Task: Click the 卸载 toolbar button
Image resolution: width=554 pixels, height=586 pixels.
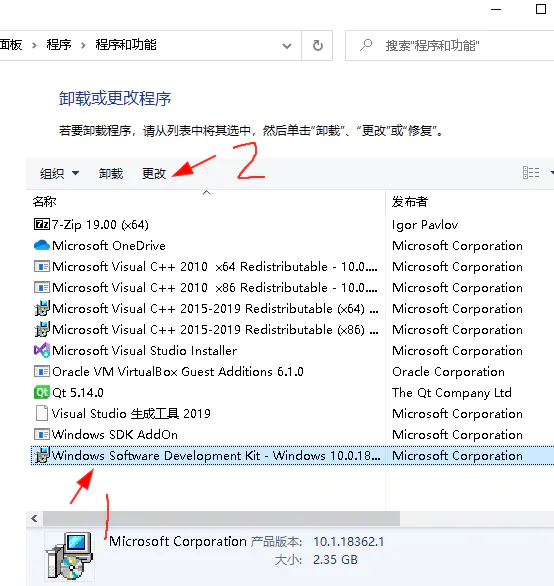Action: tap(111, 173)
